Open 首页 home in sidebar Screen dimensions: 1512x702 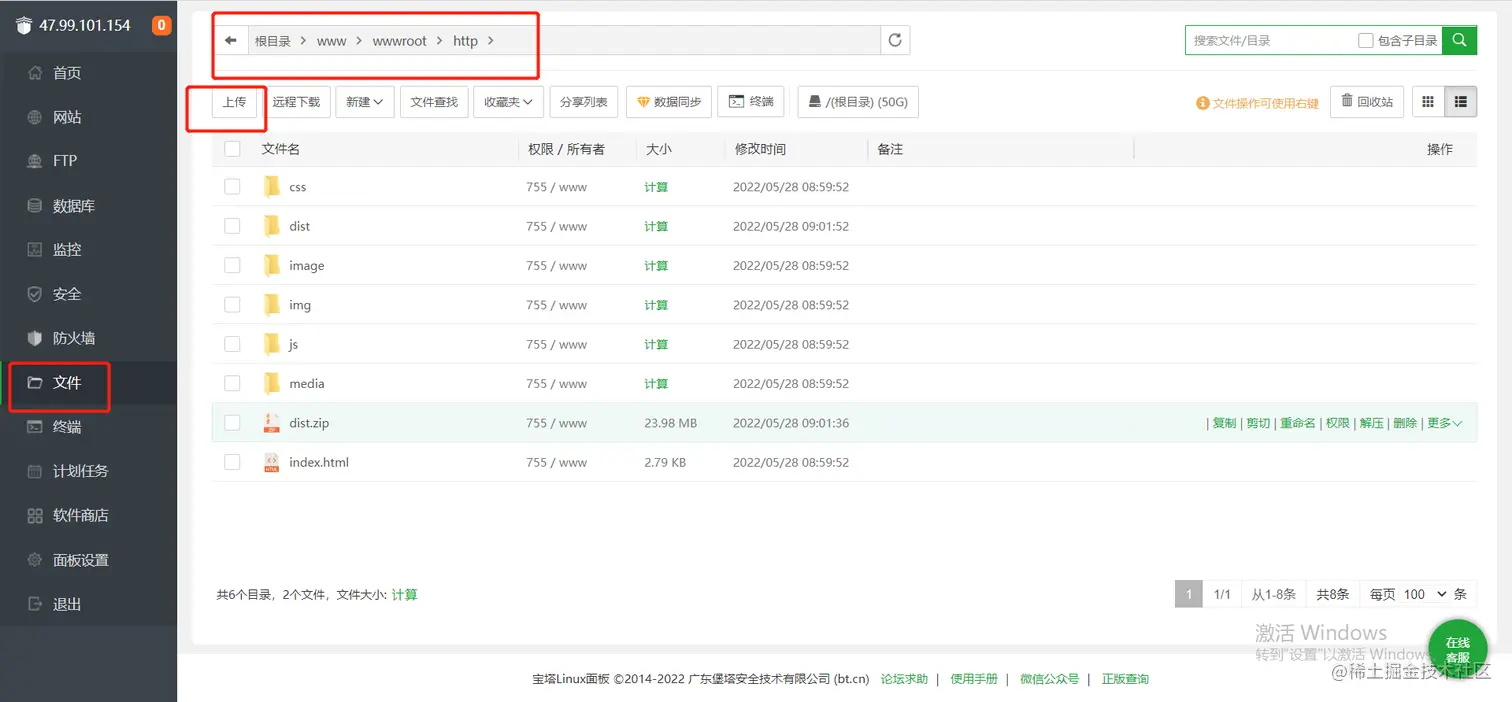(67, 73)
